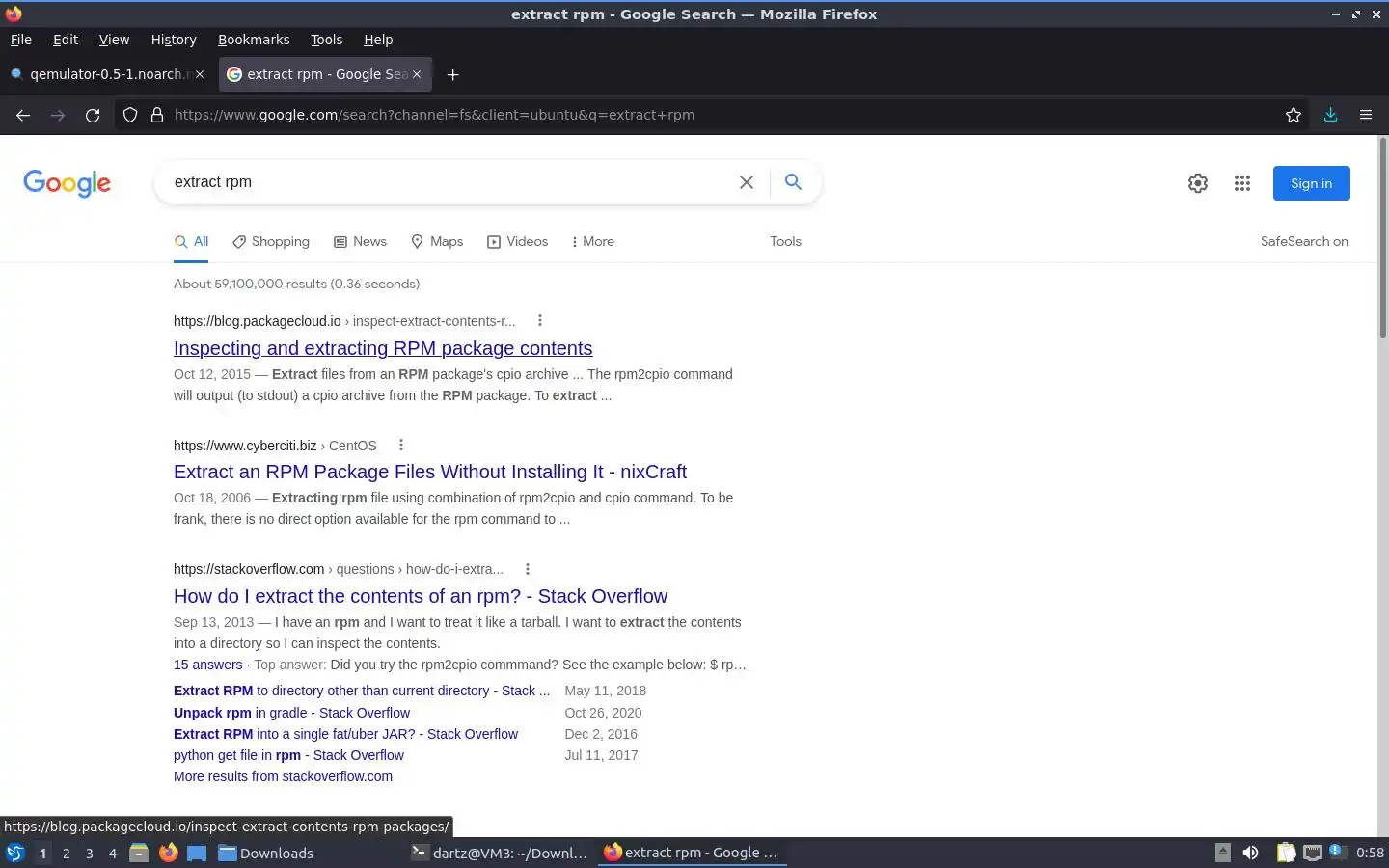Select the Maps search filter
The image size is (1389, 868).
pyautogui.click(x=437, y=241)
